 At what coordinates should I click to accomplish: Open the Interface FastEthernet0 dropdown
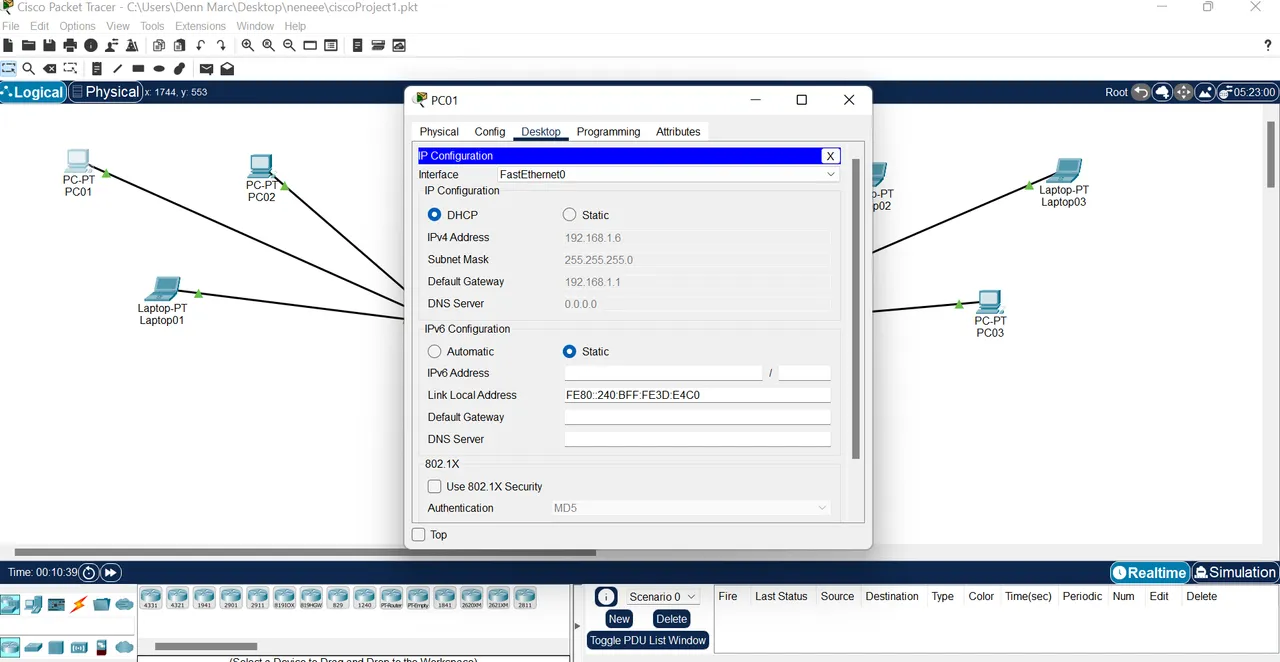[668, 174]
